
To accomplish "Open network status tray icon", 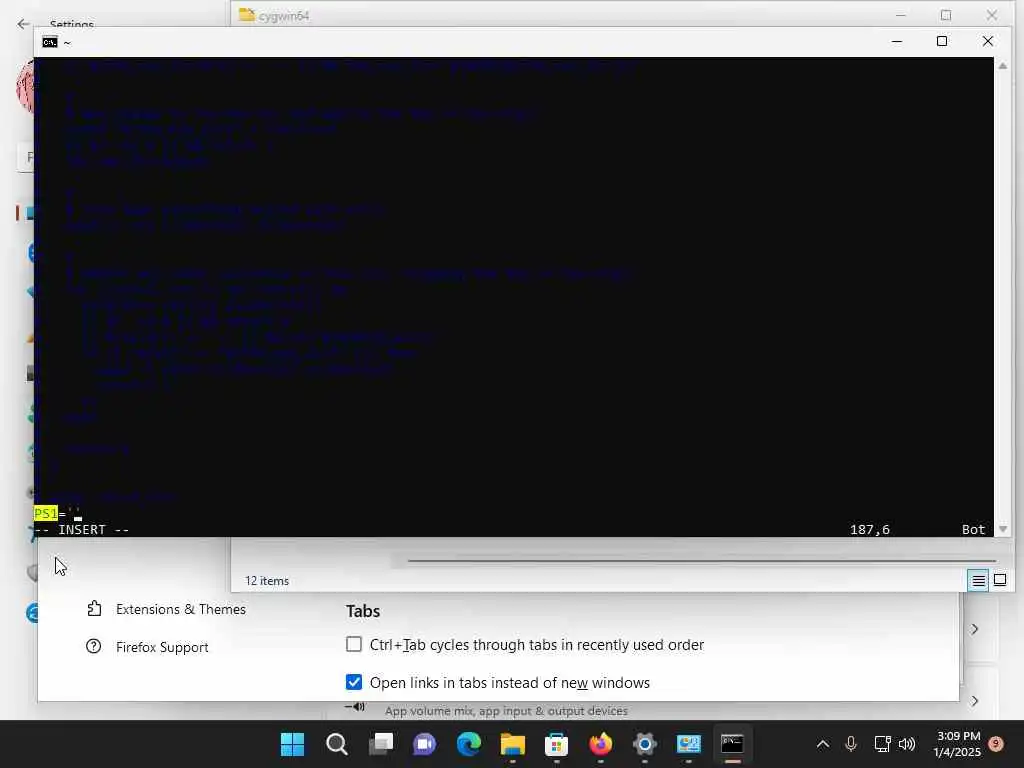I will (882, 744).
